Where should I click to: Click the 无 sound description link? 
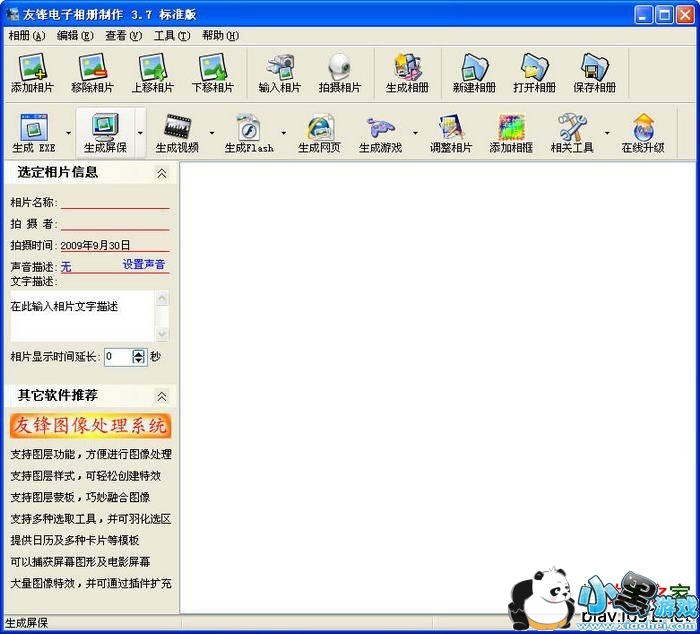point(66,267)
